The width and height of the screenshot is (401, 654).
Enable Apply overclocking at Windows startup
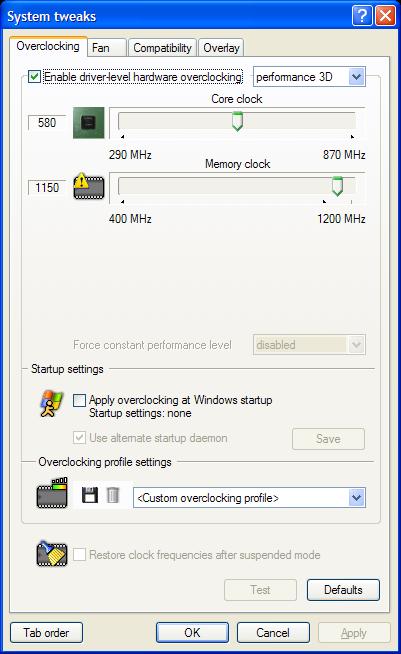click(79, 400)
